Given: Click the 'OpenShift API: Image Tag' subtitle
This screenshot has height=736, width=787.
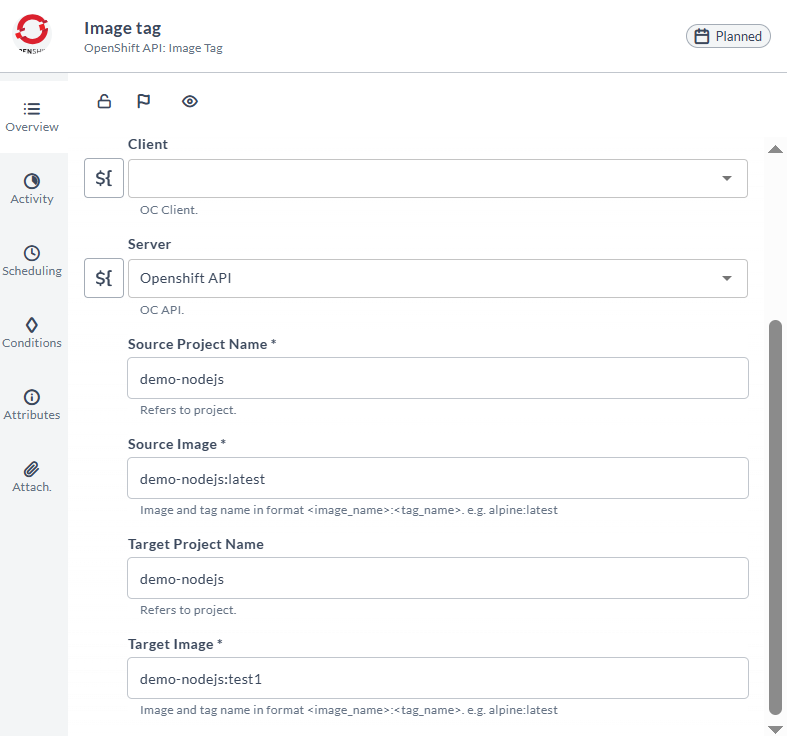Looking at the screenshot, I should point(153,48).
